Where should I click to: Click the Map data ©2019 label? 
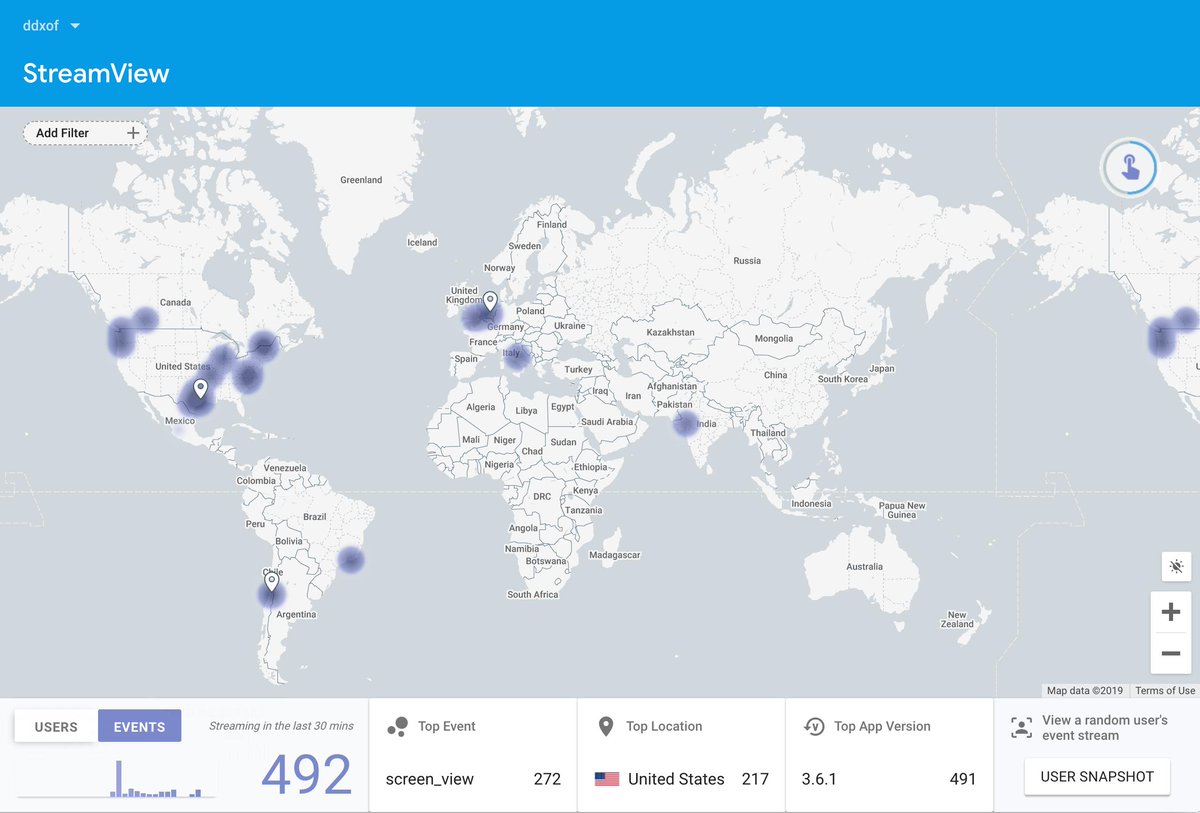click(1085, 691)
